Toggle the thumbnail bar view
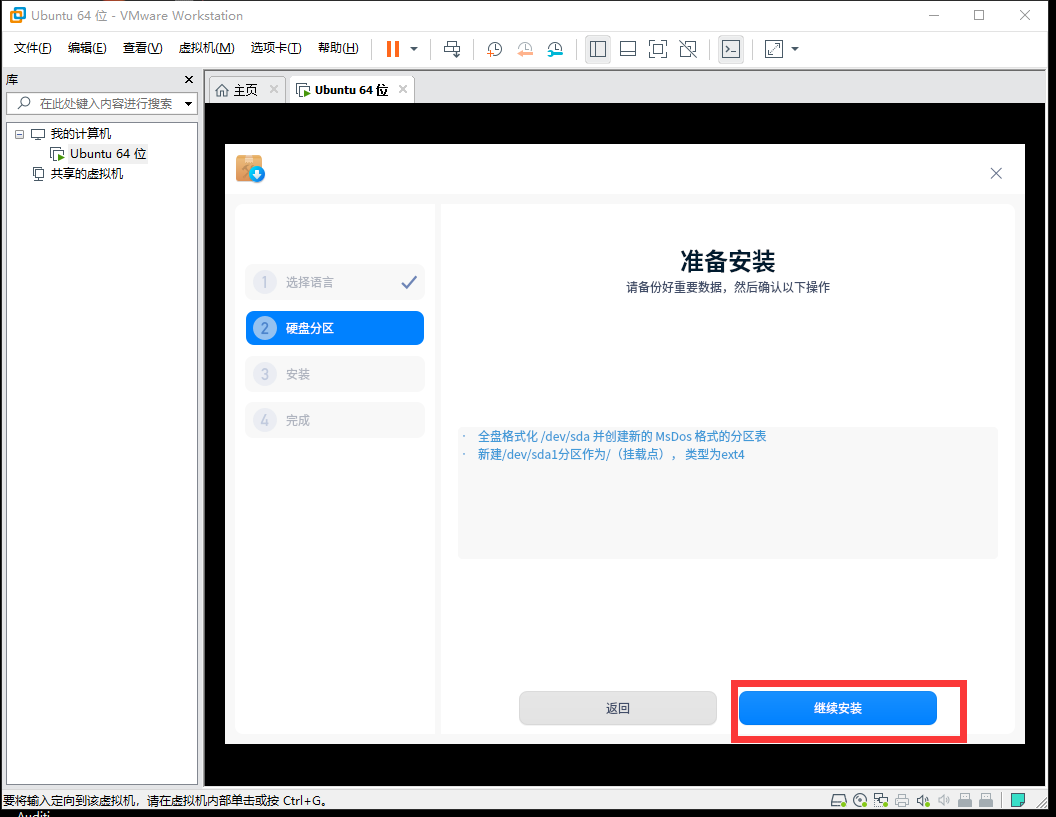This screenshot has width=1056, height=817. 628,48
